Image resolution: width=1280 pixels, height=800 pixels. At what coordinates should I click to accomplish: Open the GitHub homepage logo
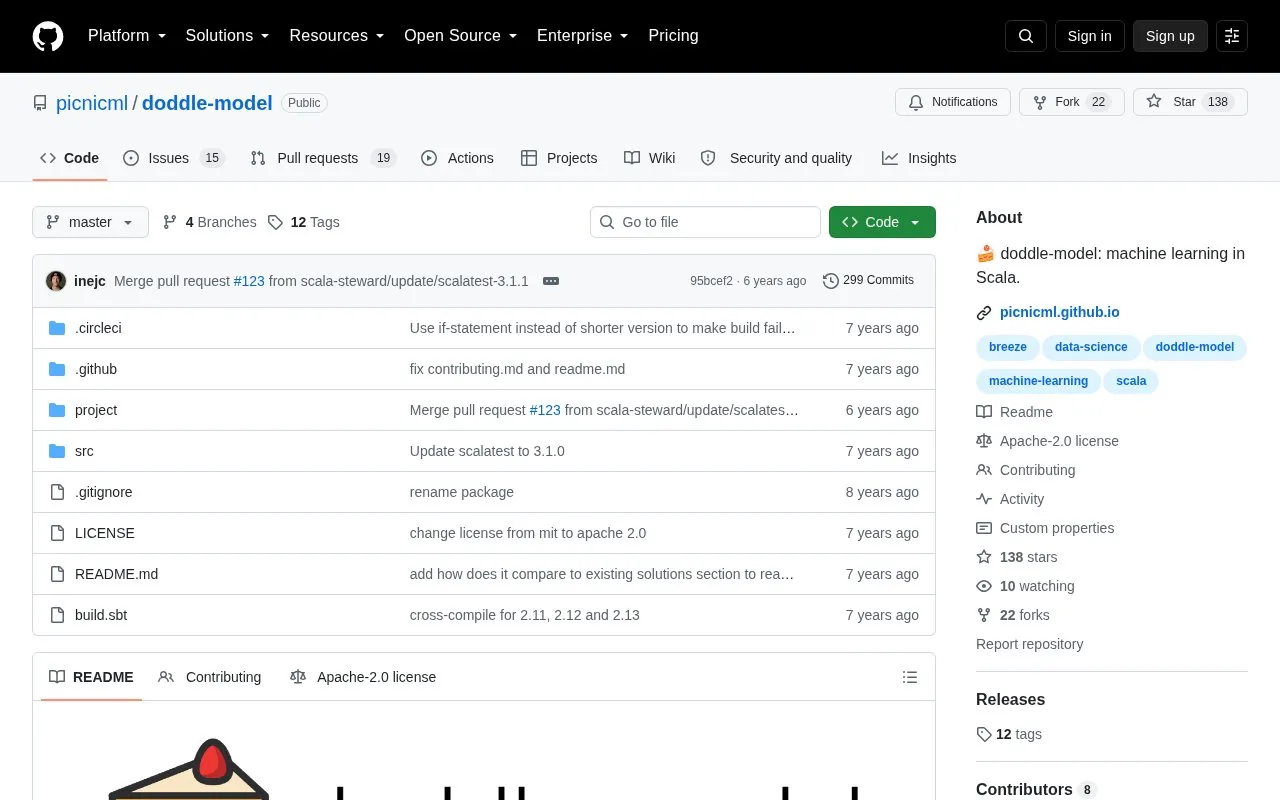[48, 36]
